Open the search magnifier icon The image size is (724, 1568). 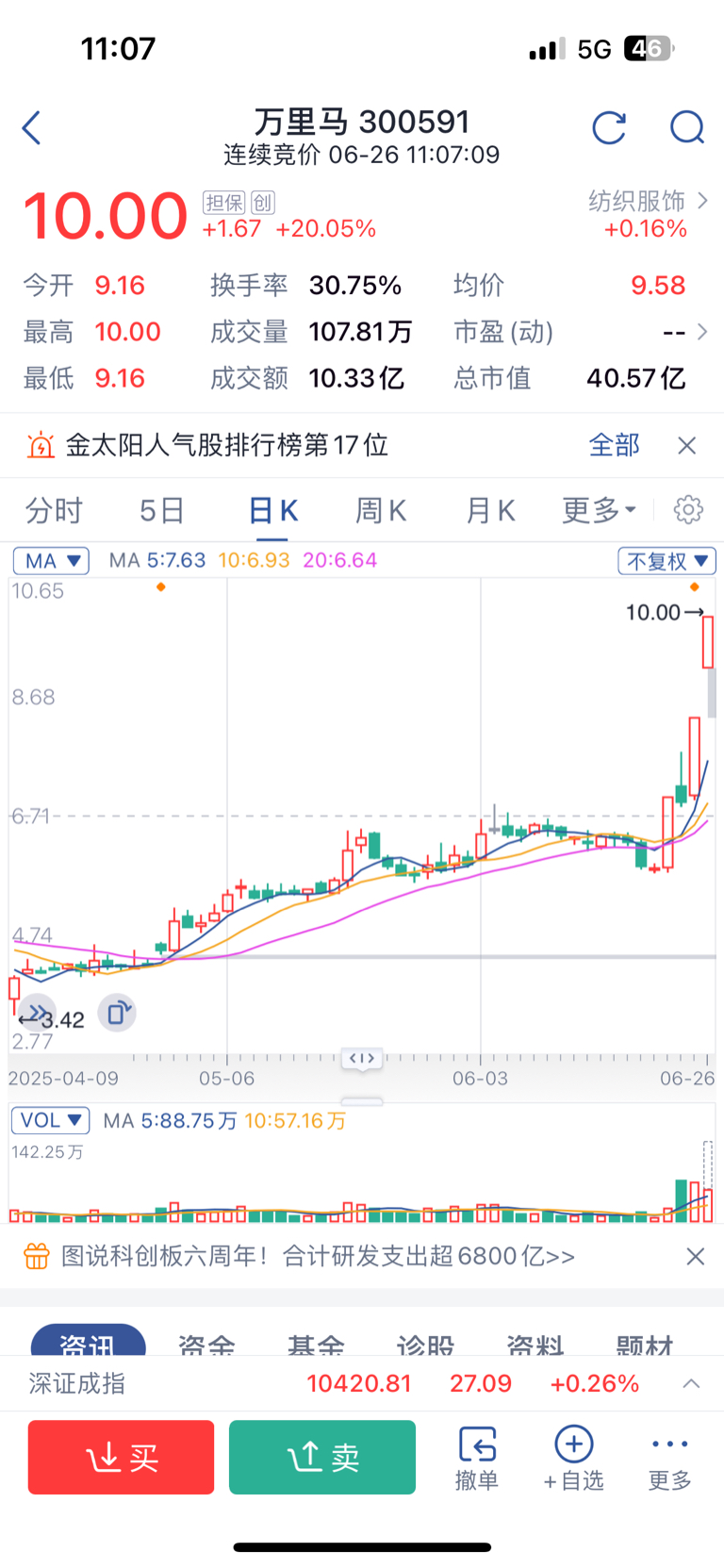tap(687, 128)
